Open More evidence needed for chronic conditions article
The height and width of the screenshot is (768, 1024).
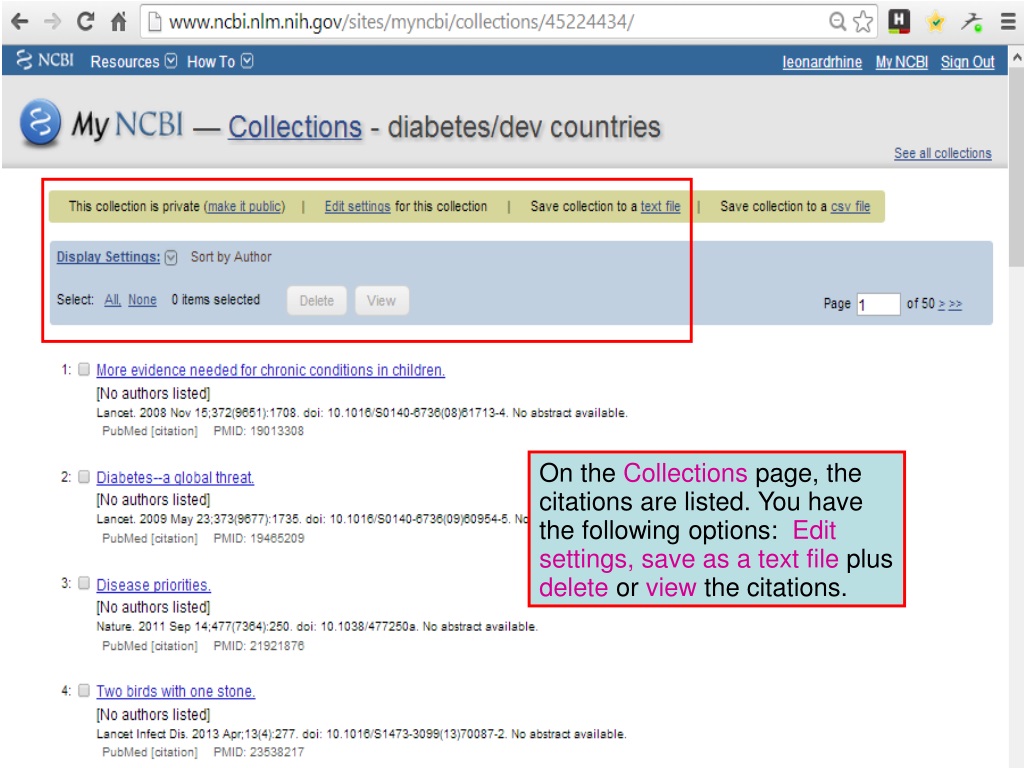270,370
